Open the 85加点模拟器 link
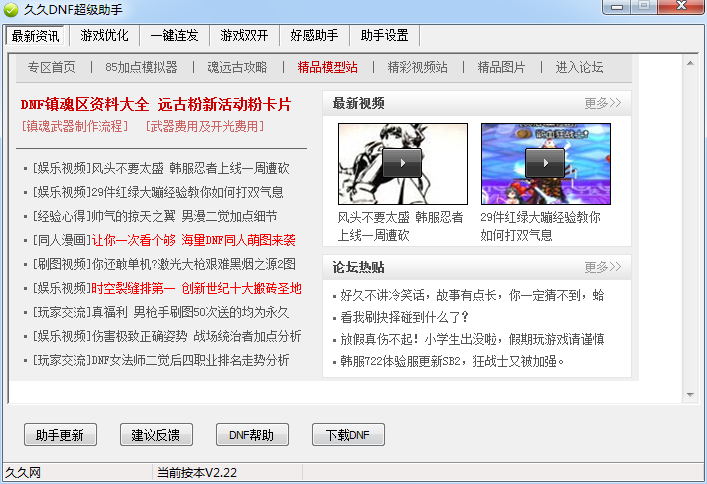 (142, 68)
